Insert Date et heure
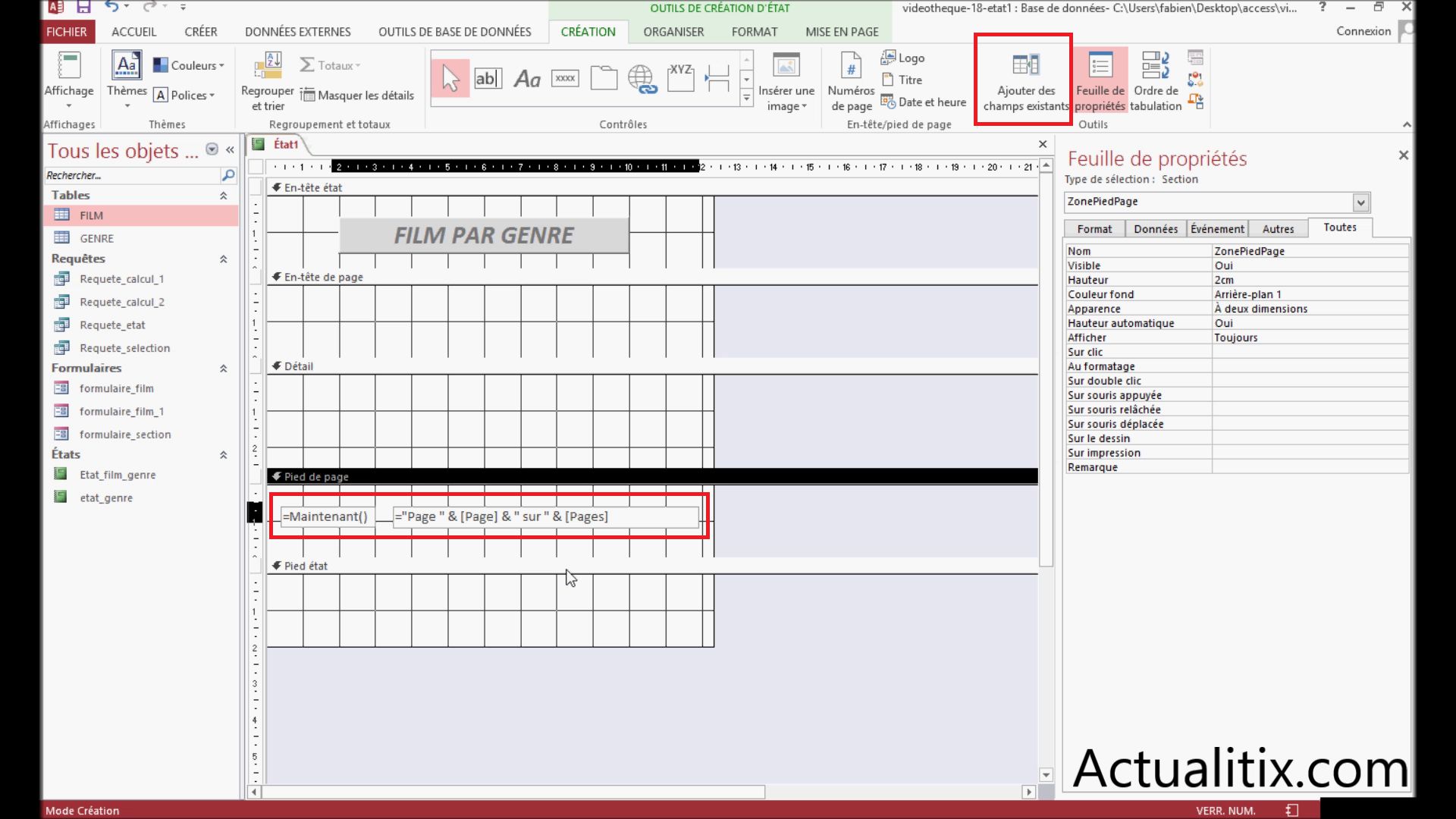Screen dimensions: 1456x819 pos(924,102)
